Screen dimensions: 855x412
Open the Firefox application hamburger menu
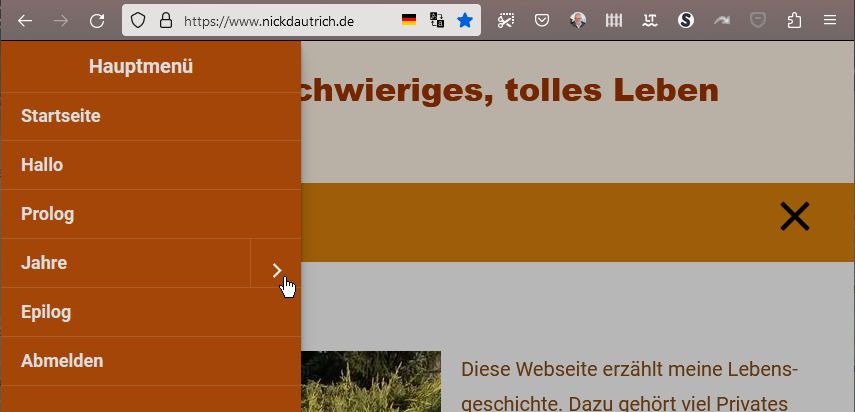click(830, 21)
